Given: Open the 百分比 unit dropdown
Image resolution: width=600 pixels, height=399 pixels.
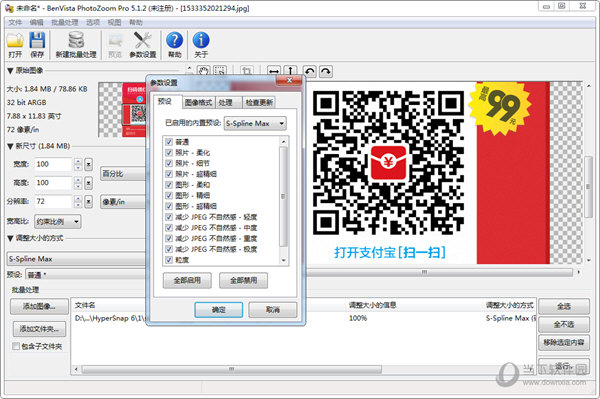Looking at the screenshot, I should click(x=123, y=174).
